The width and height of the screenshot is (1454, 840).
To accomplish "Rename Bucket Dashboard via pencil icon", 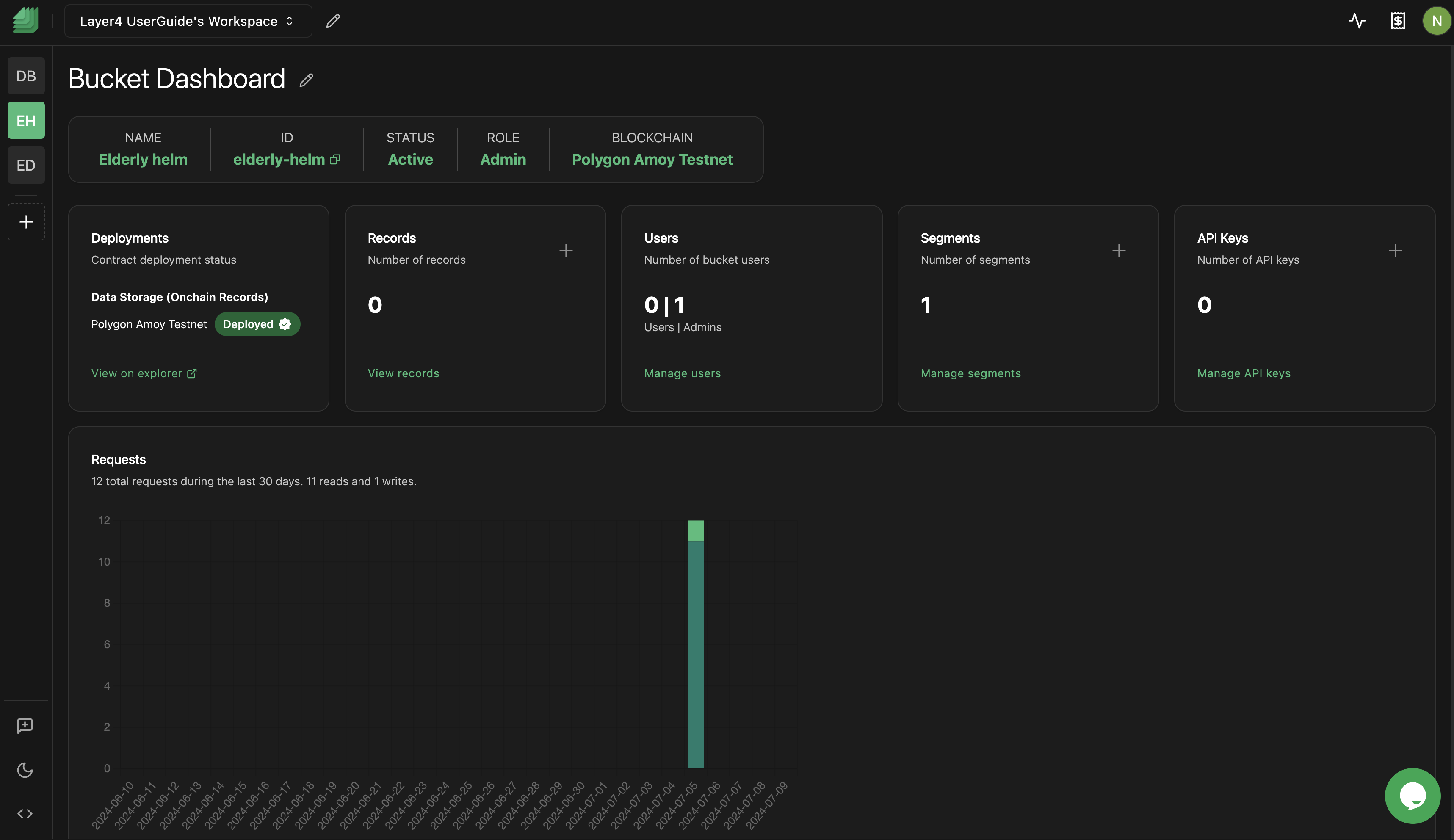I will pyautogui.click(x=307, y=80).
